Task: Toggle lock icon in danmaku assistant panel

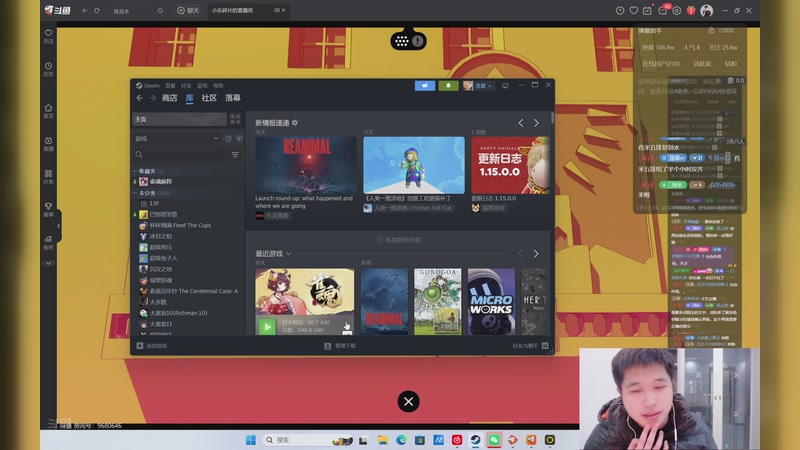Action: tap(711, 31)
